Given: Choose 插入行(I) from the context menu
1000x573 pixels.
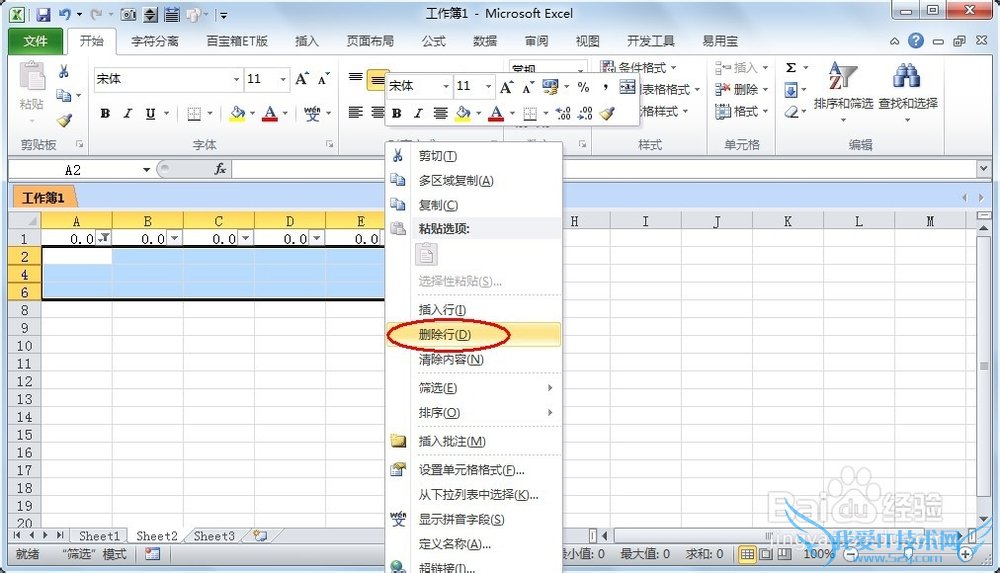Looking at the screenshot, I should [474, 309].
